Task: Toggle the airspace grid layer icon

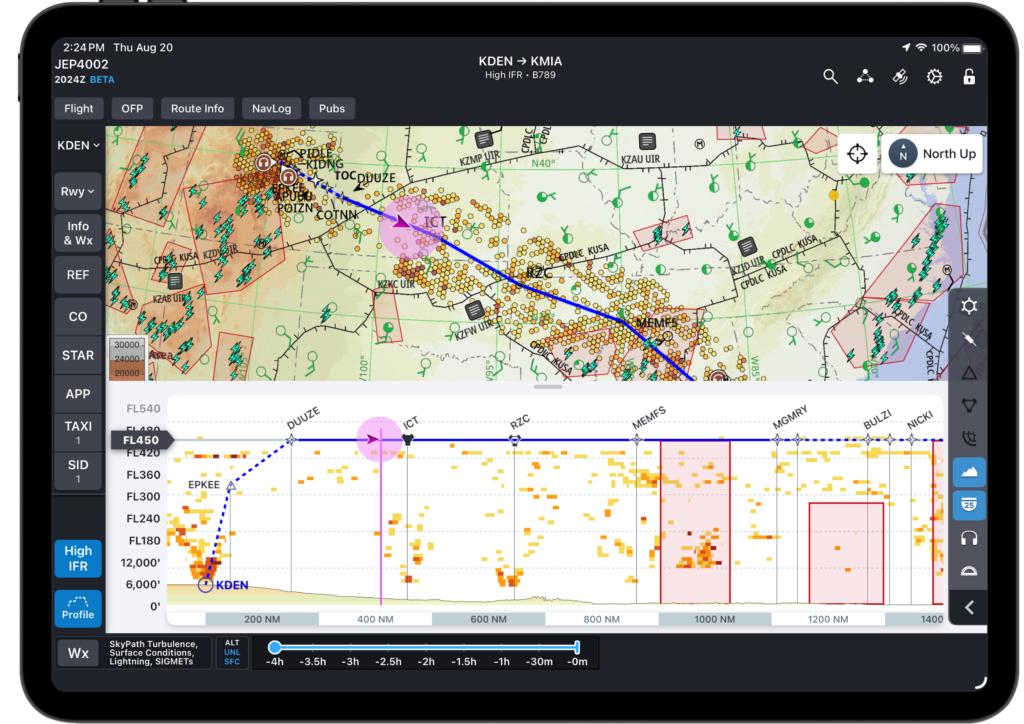Action: click(969, 438)
